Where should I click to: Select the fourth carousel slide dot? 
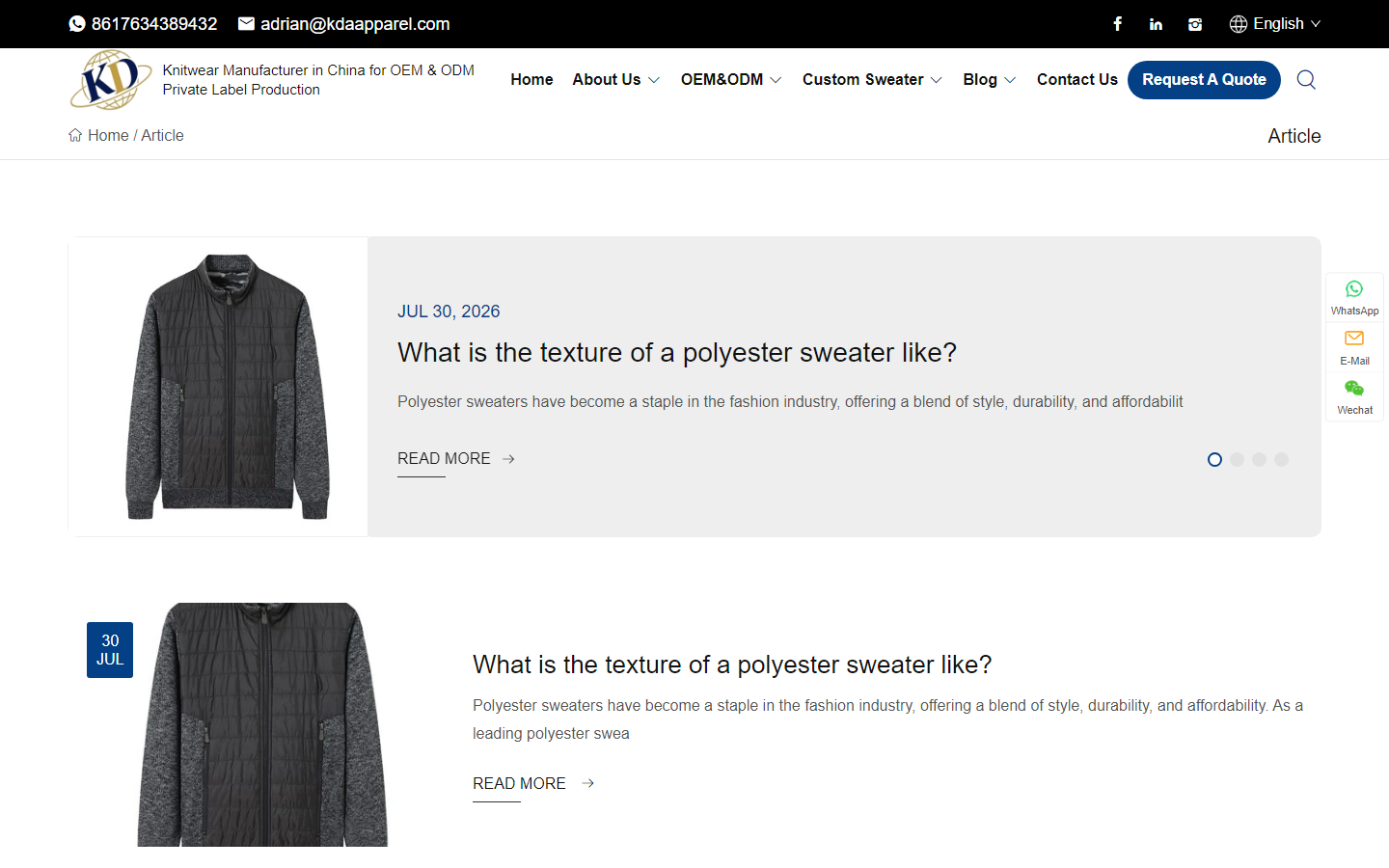tap(1281, 459)
